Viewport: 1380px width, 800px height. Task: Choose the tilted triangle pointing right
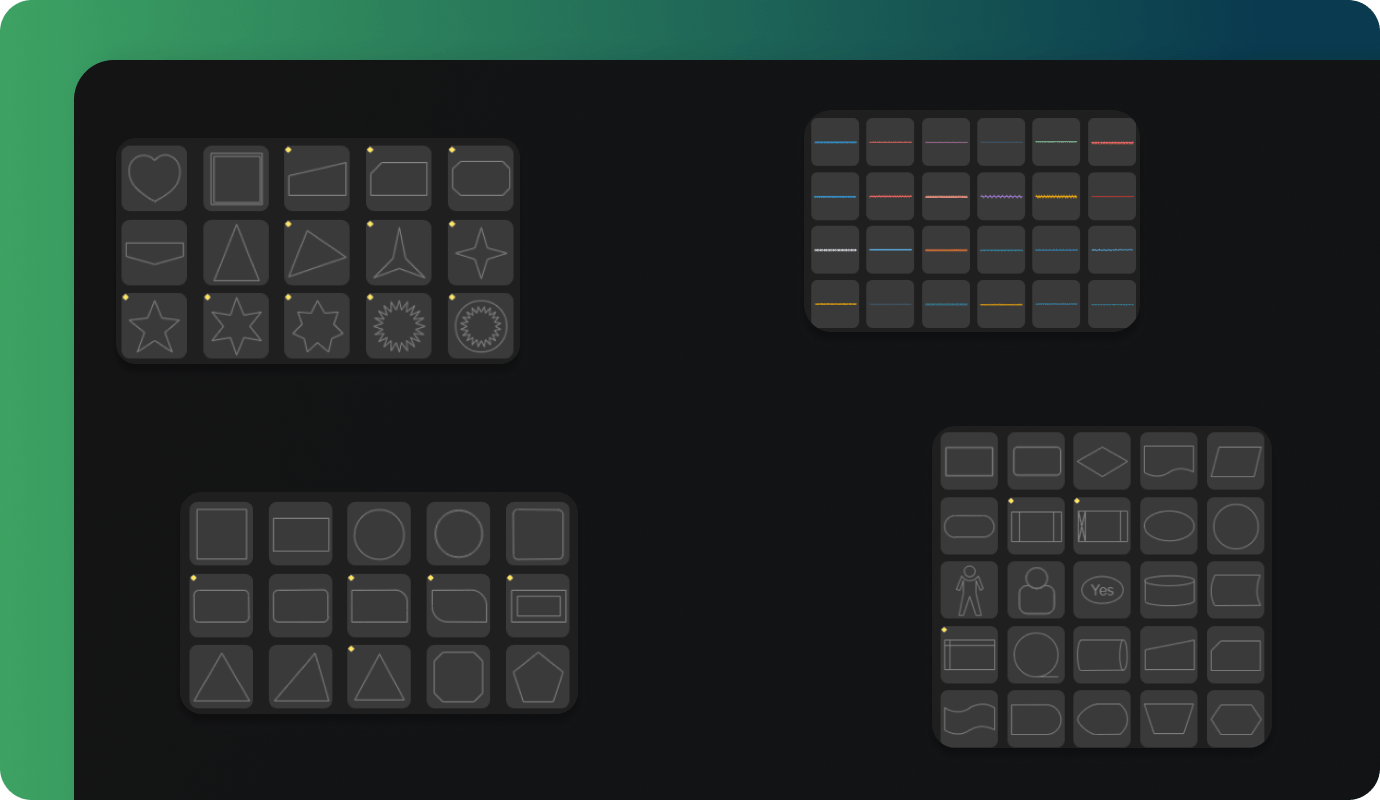317,252
